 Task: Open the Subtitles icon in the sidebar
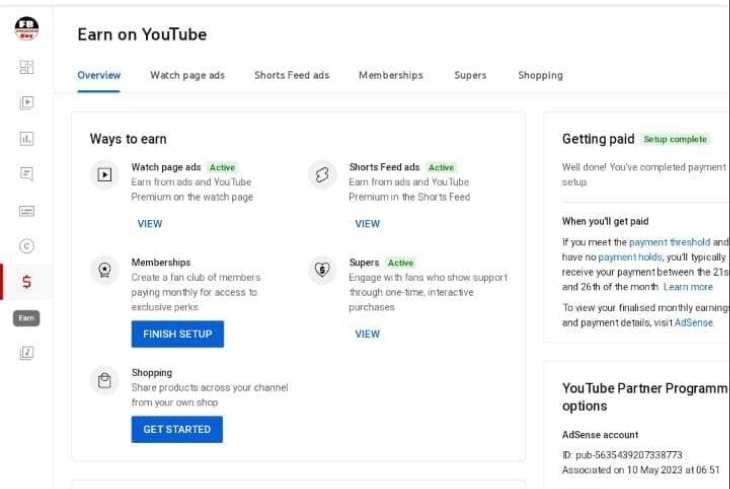27,211
